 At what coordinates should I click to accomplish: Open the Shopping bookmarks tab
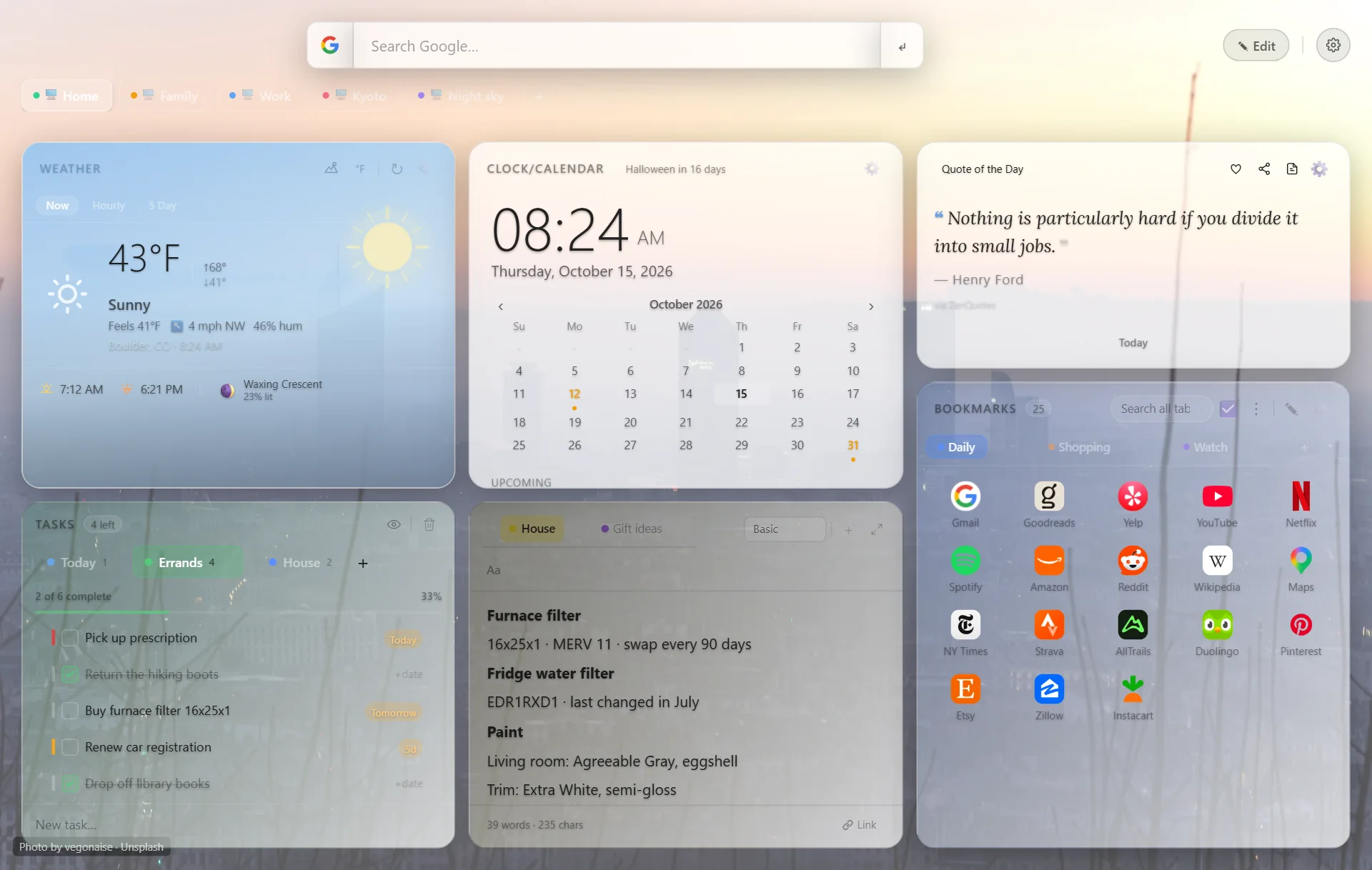click(1079, 447)
